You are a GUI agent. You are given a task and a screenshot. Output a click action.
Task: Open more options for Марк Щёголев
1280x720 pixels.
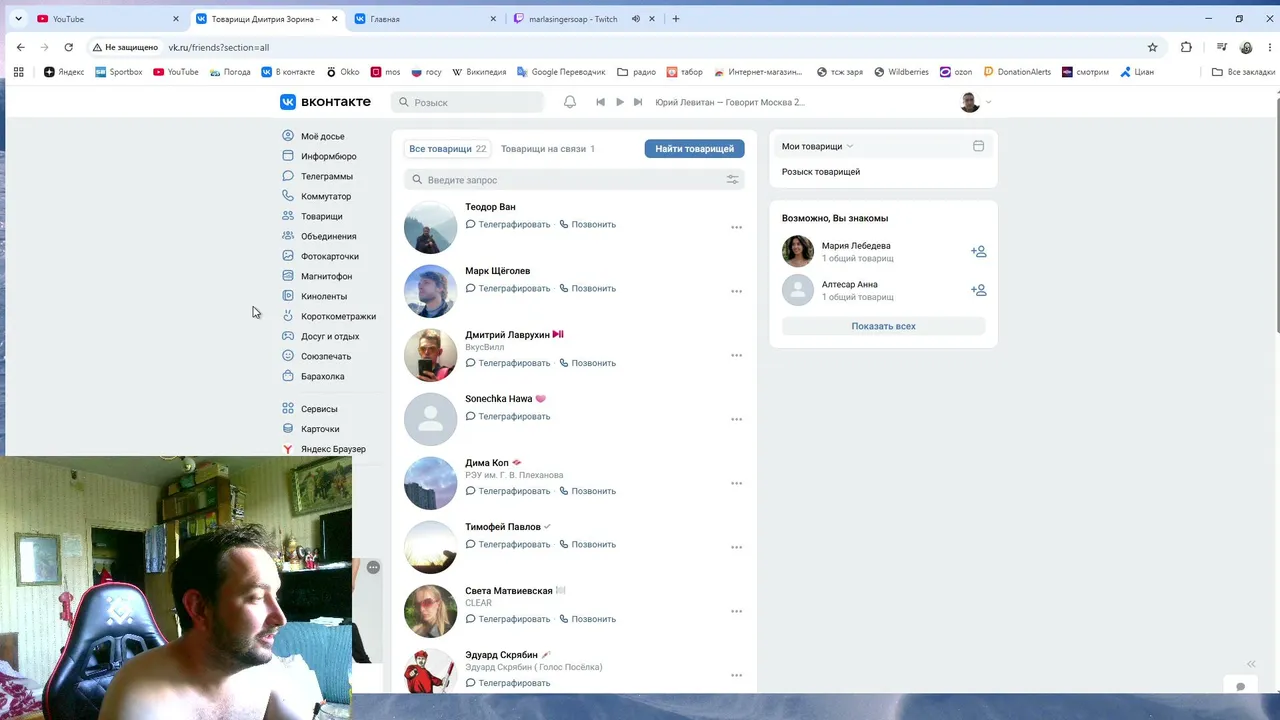coord(737,291)
